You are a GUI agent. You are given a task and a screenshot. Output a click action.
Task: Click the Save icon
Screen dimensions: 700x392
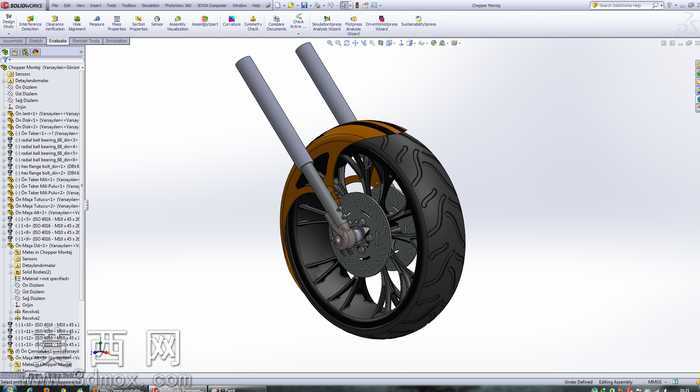(304, 5)
